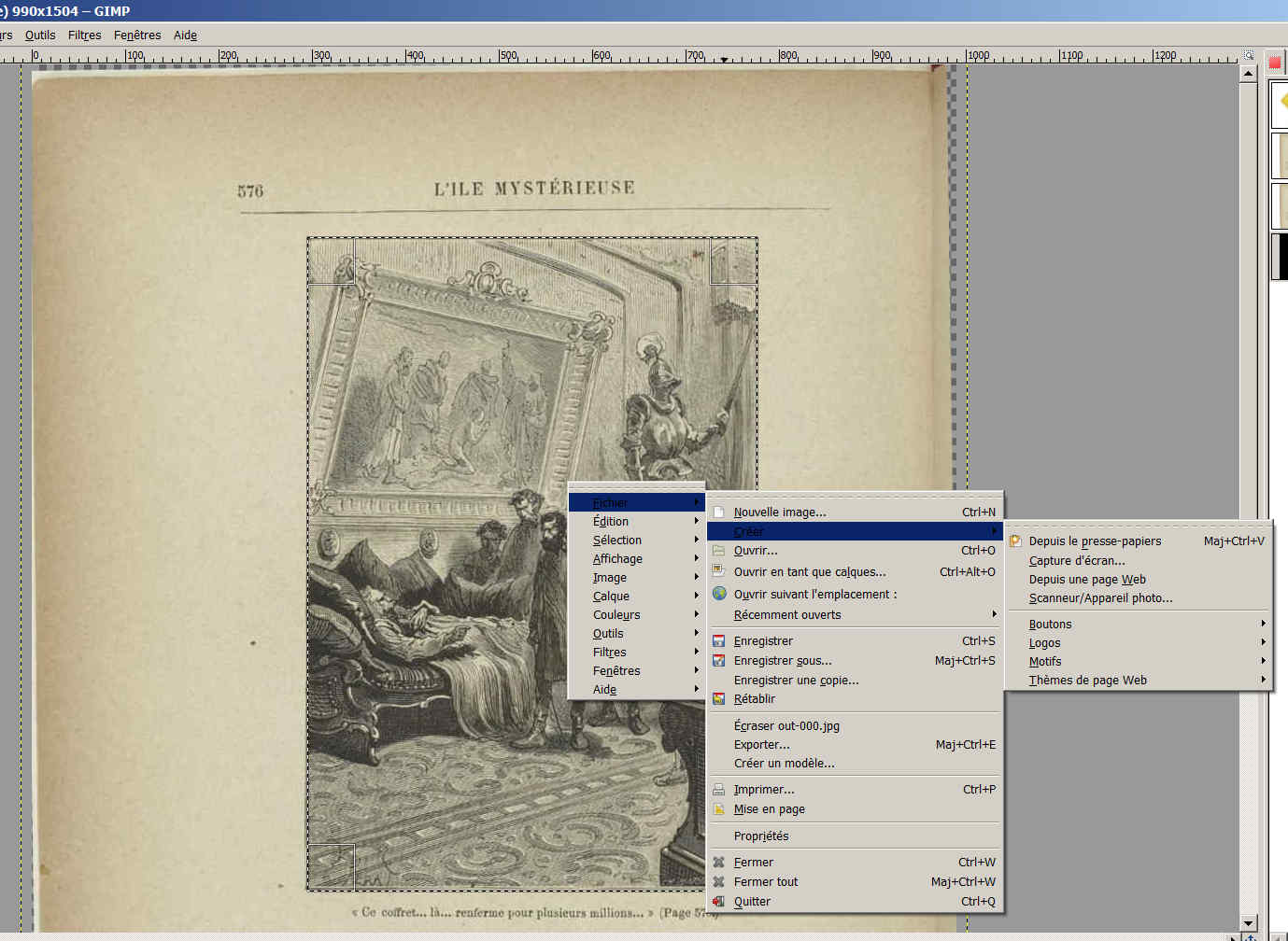Image resolution: width=1288 pixels, height=941 pixels.
Task: Click the floppy disk icon beside Enregistrer
Action: 718,641
